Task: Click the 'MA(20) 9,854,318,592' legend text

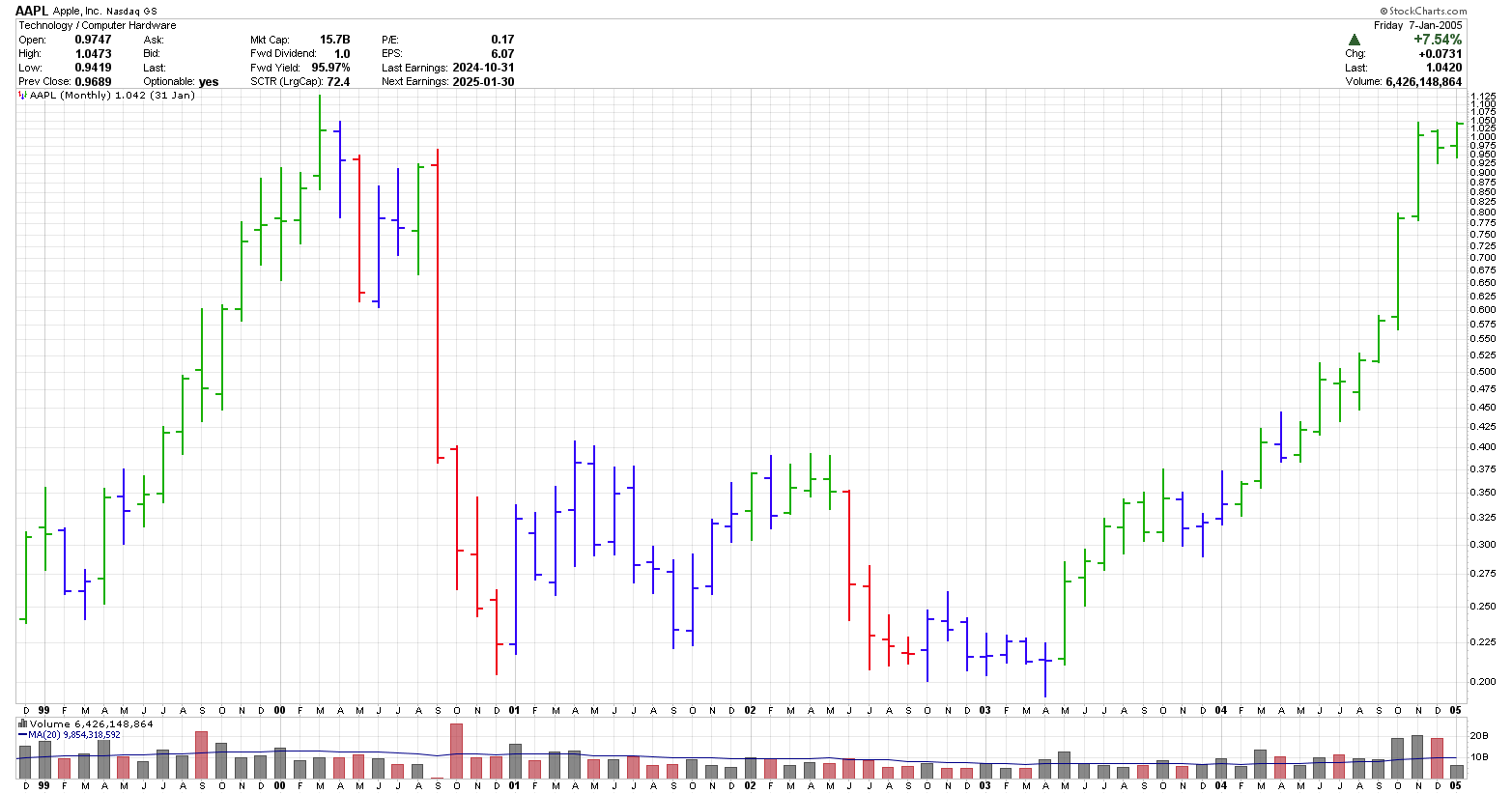Action: pyautogui.click(x=72, y=735)
